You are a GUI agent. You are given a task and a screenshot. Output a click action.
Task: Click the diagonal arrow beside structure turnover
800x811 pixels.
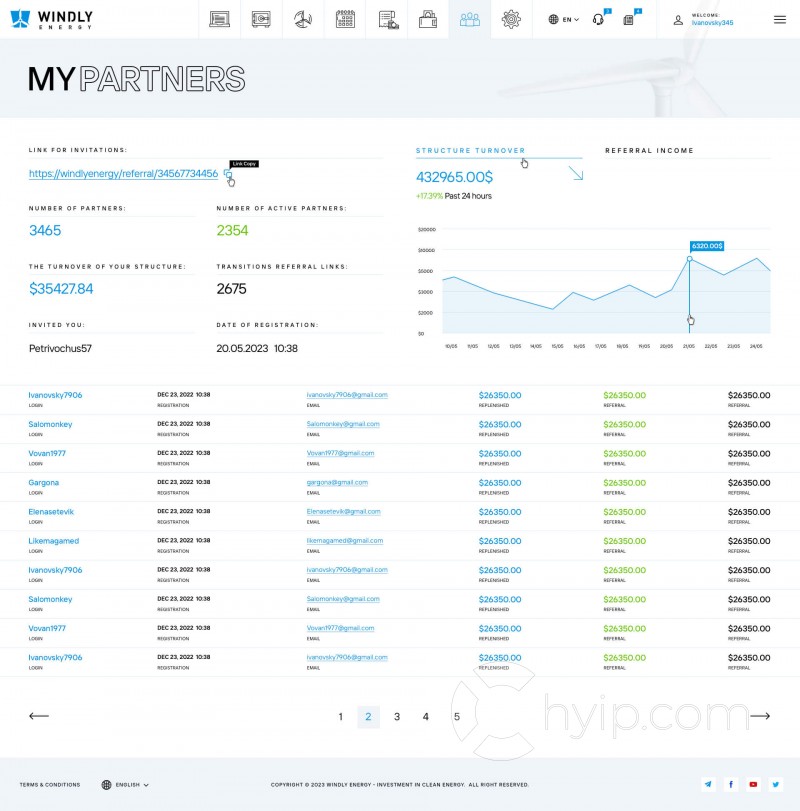click(x=576, y=173)
